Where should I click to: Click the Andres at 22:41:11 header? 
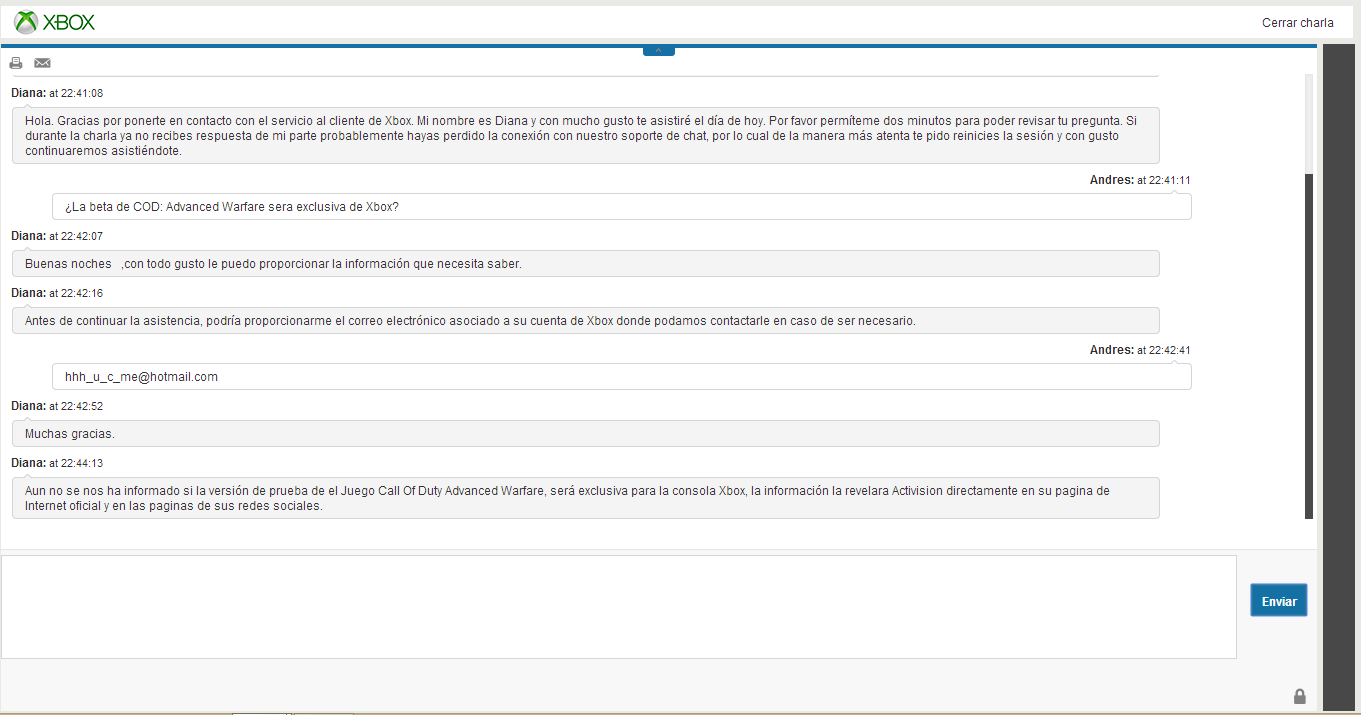point(1140,180)
